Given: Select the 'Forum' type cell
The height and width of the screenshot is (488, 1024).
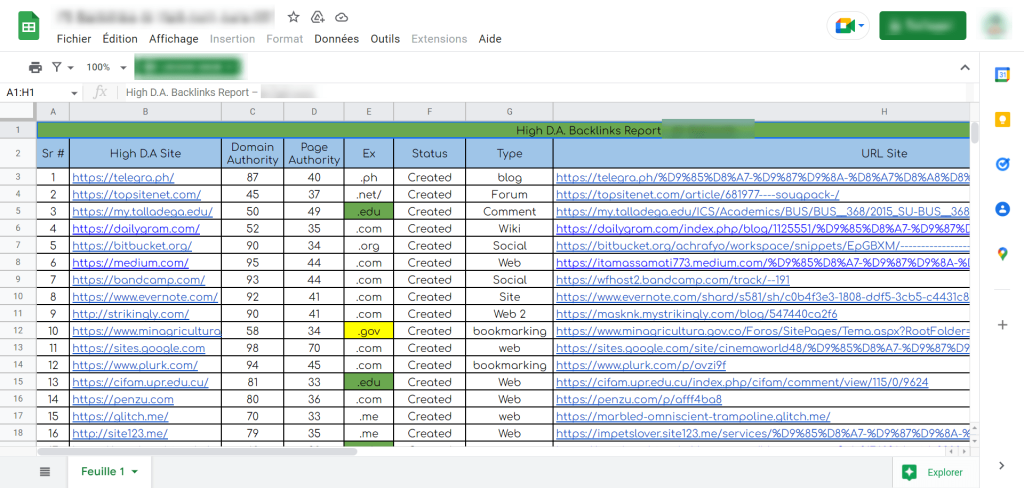Looking at the screenshot, I should [x=509, y=194].
